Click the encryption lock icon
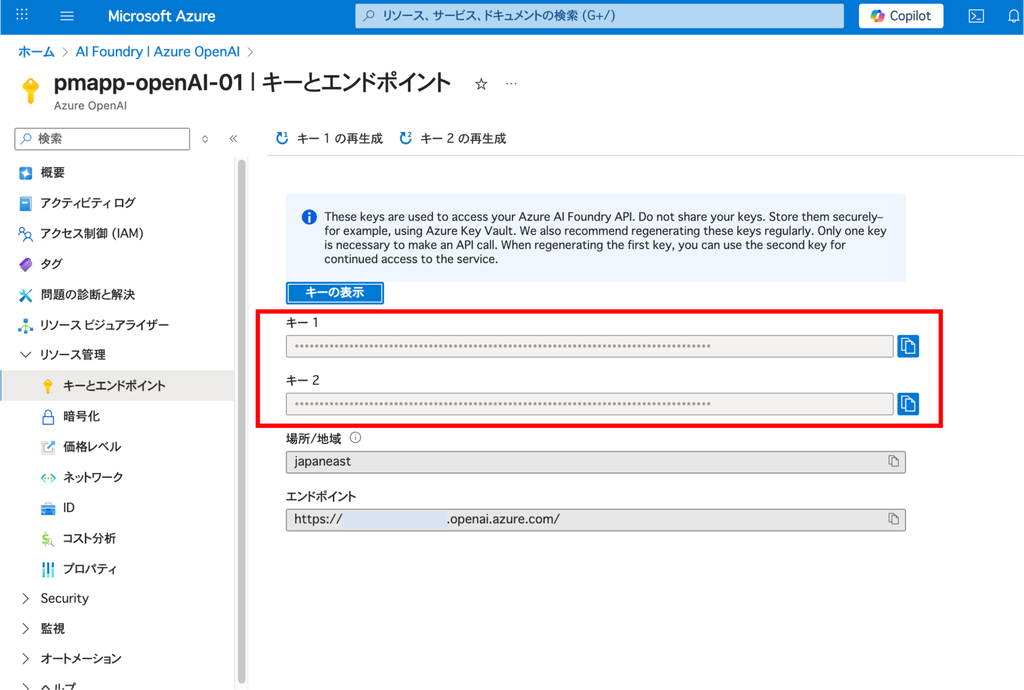This screenshot has height=690, width=1024. tap(48, 416)
